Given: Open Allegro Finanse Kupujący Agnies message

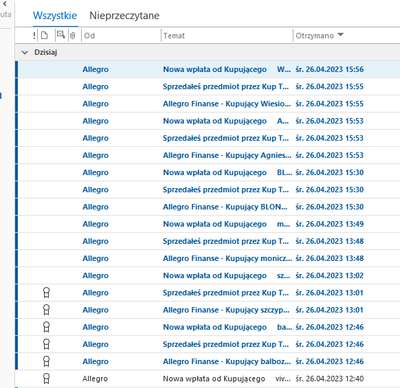Looking at the screenshot, I should (x=208, y=155).
